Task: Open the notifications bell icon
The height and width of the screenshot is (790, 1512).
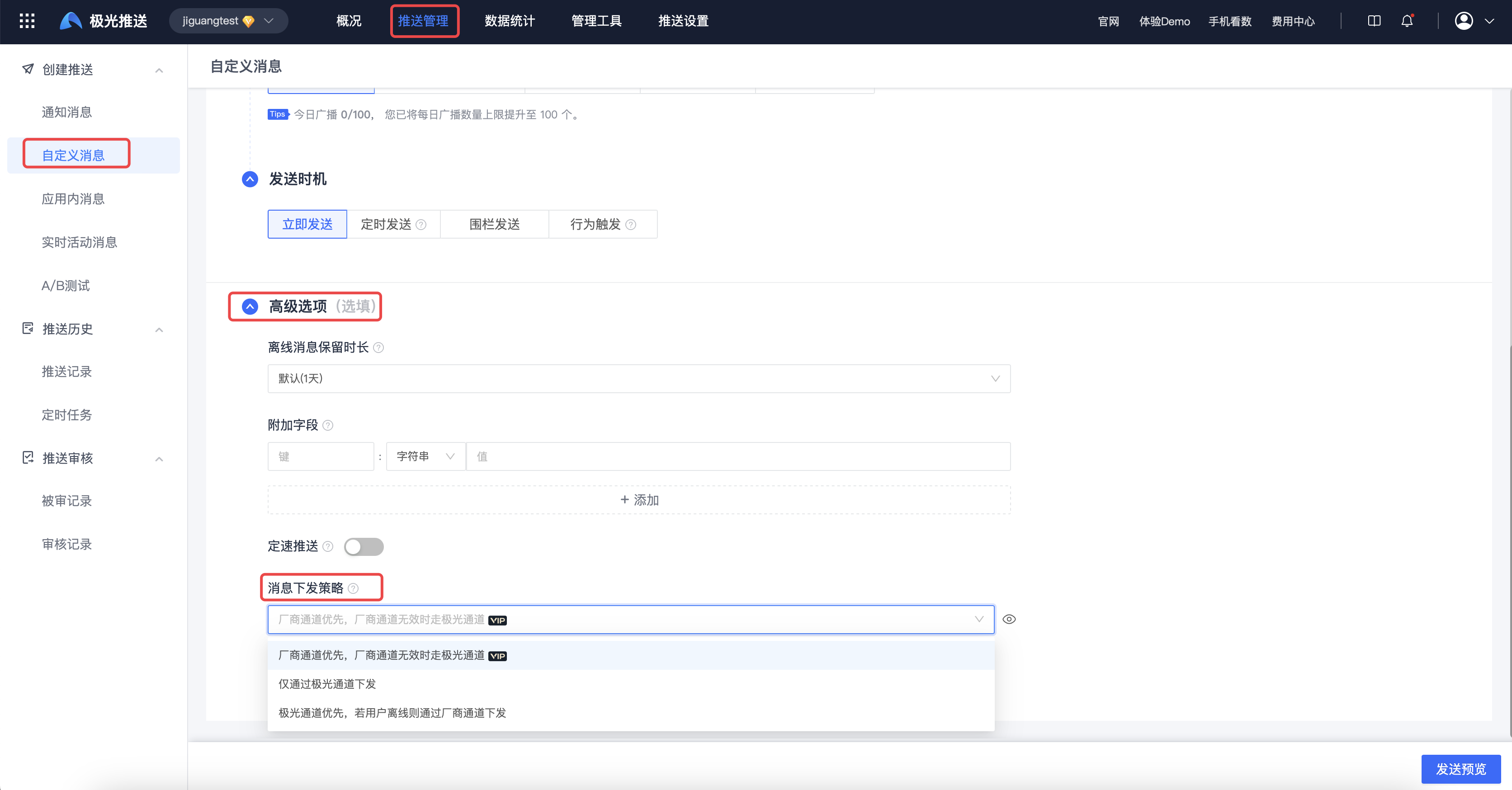Action: [1407, 21]
